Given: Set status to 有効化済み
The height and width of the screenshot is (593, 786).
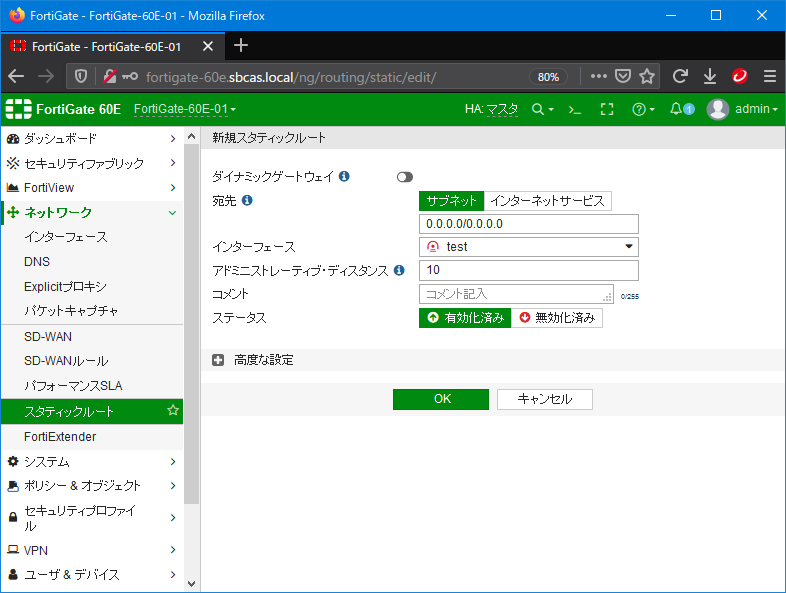Looking at the screenshot, I should click(x=465, y=318).
